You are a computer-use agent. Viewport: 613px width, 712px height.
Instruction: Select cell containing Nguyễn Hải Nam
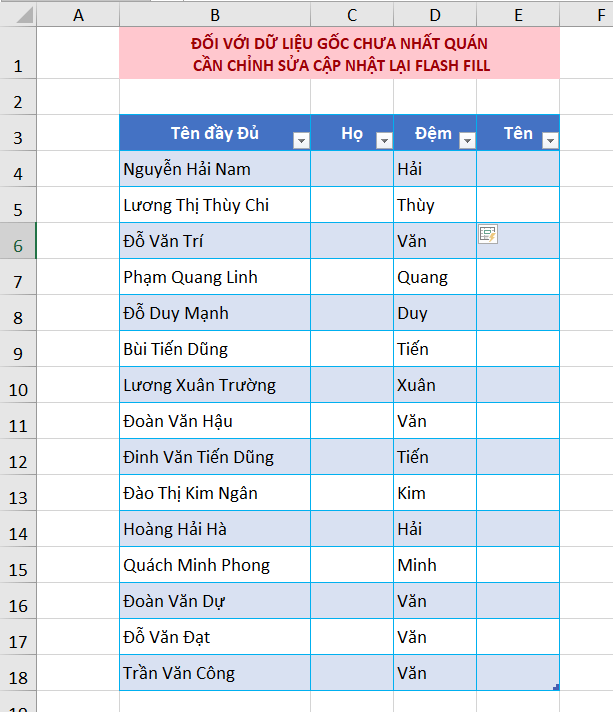tap(215, 169)
